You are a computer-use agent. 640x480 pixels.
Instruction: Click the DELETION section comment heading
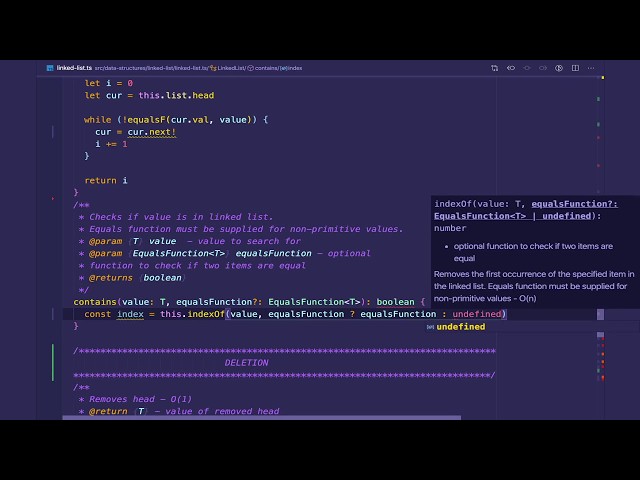247,363
